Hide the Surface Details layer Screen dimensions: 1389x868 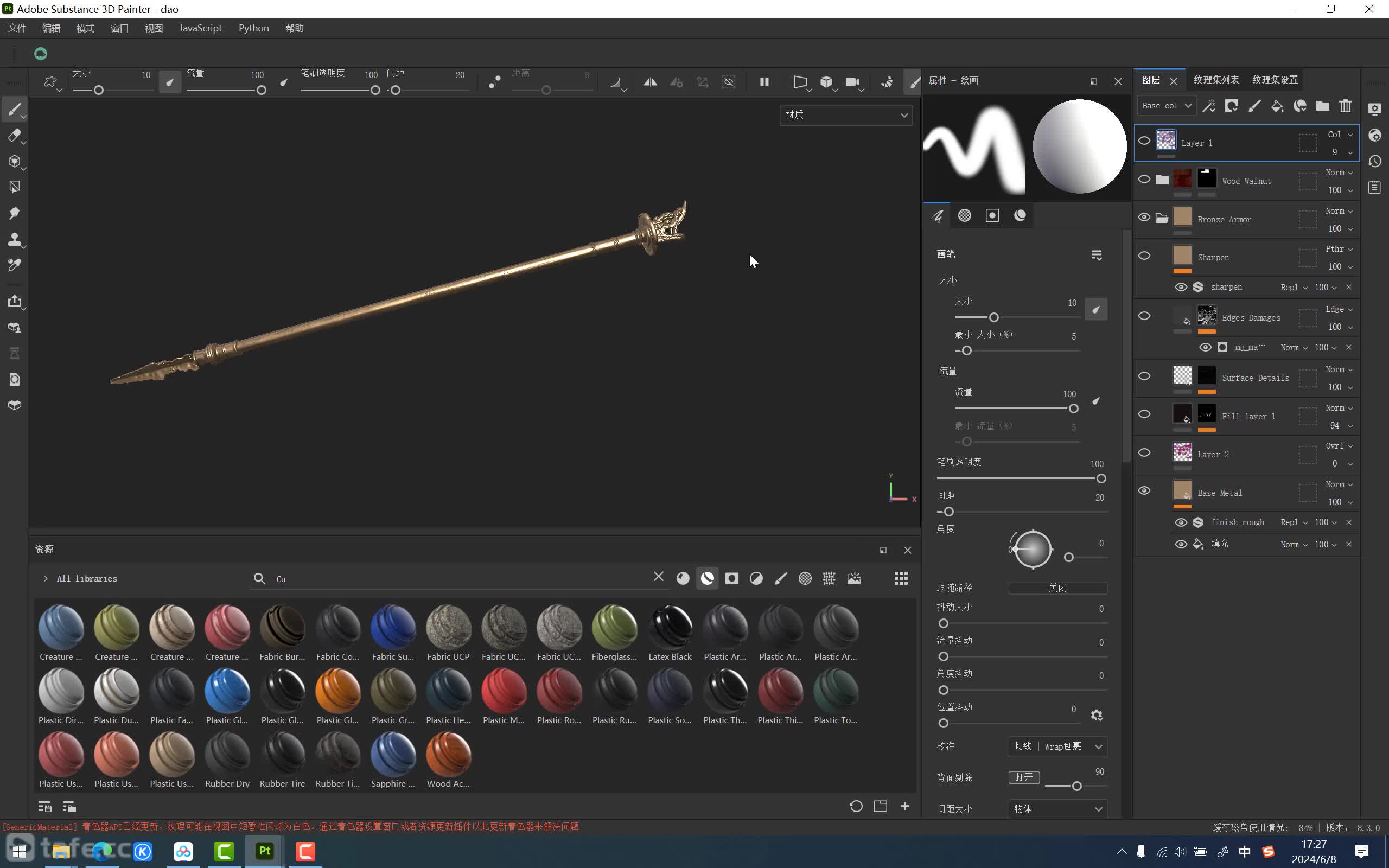click(x=1144, y=376)
